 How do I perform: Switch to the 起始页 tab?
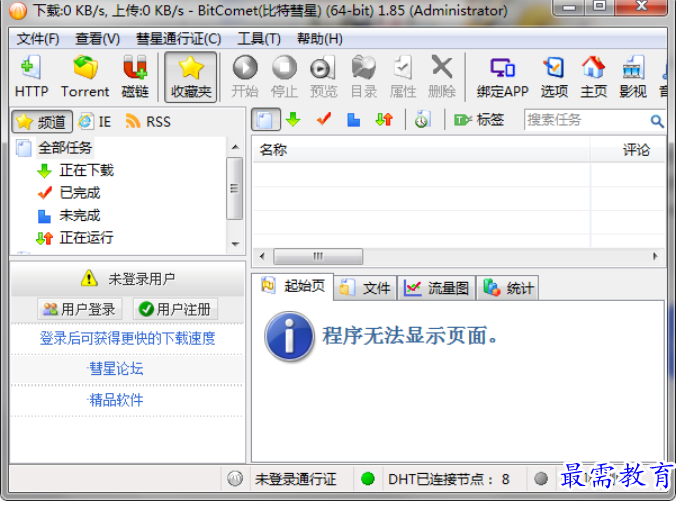coord(293,287)
